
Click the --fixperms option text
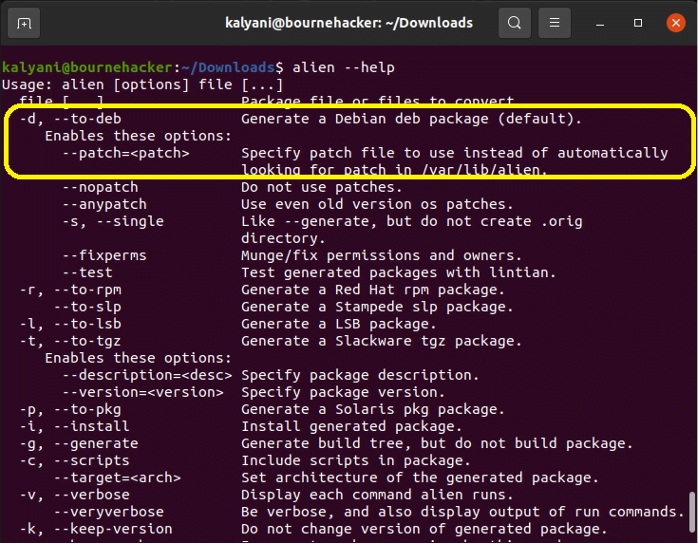tap(105, 256)
